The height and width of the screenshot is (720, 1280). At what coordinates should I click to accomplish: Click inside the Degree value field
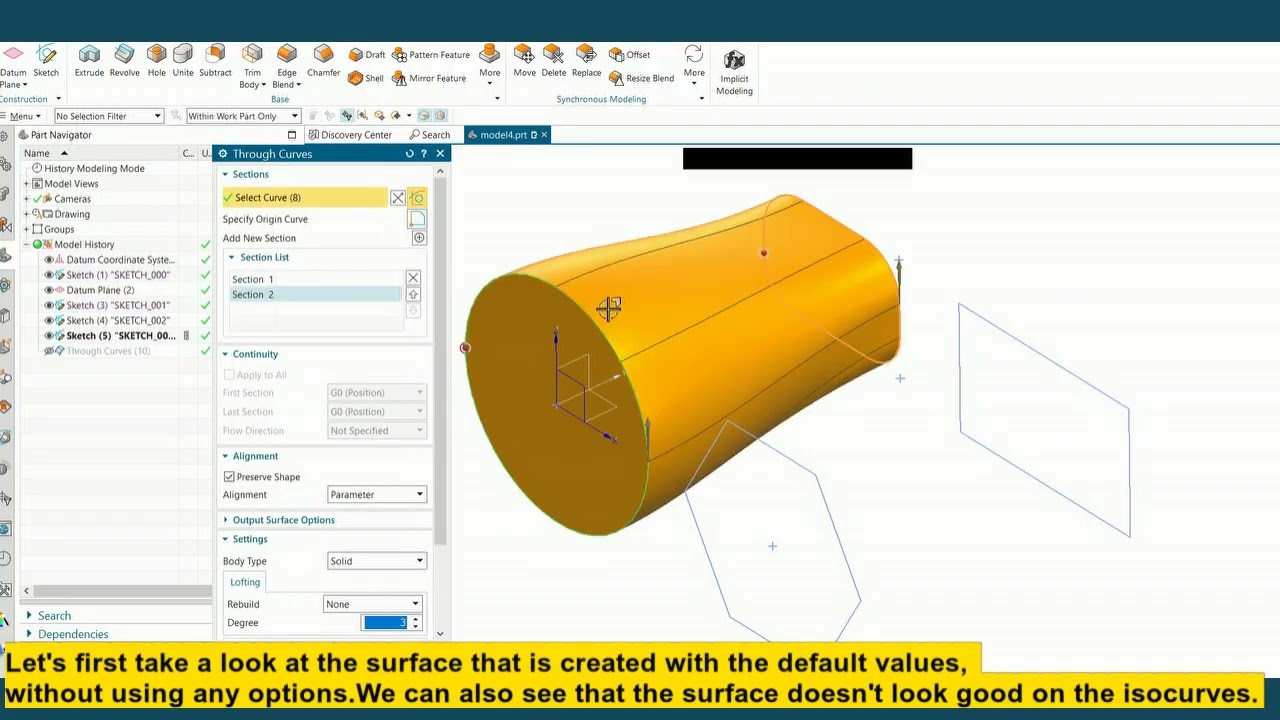385,623
